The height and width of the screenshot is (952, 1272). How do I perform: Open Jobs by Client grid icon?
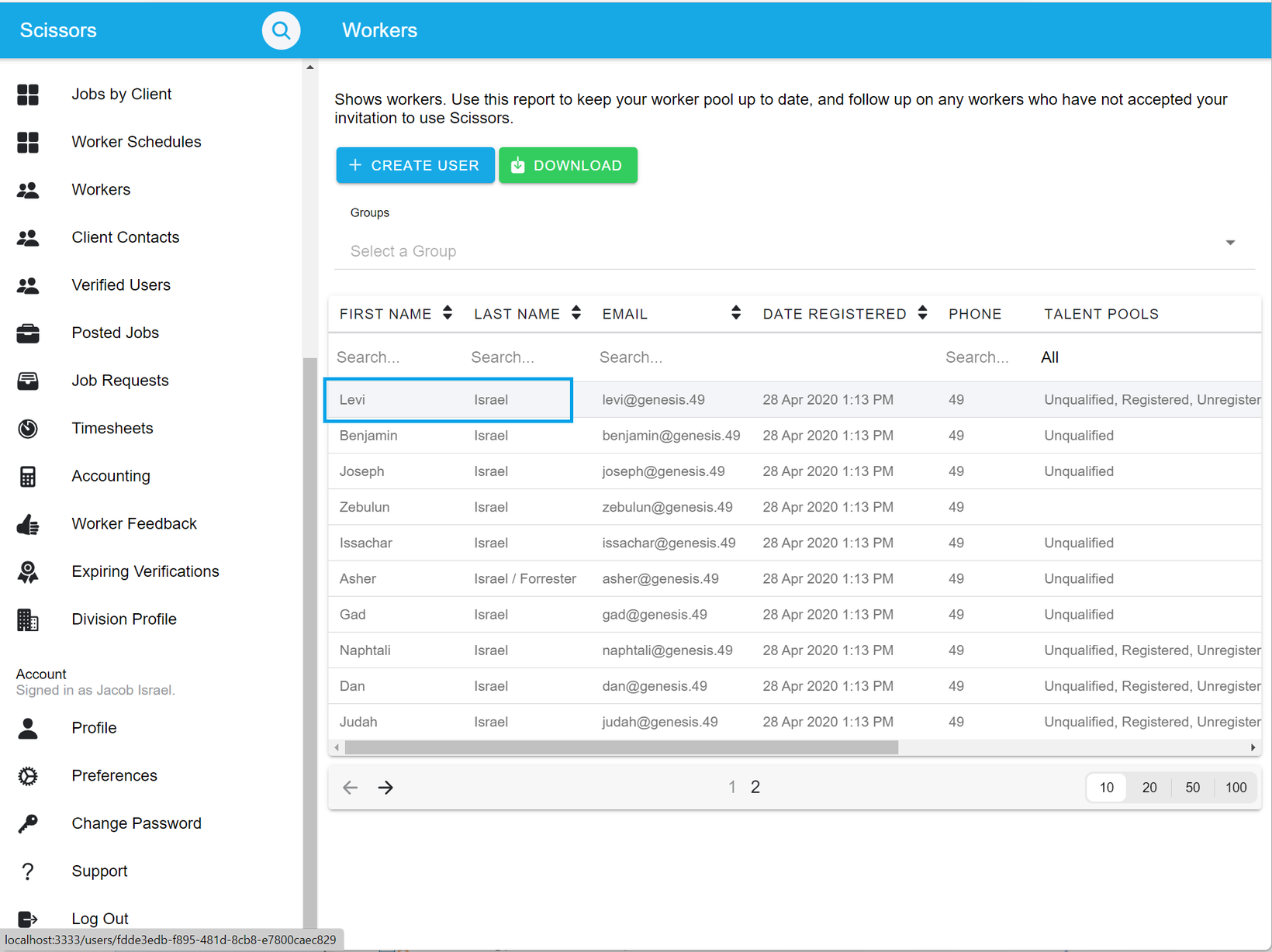point(28,95)
